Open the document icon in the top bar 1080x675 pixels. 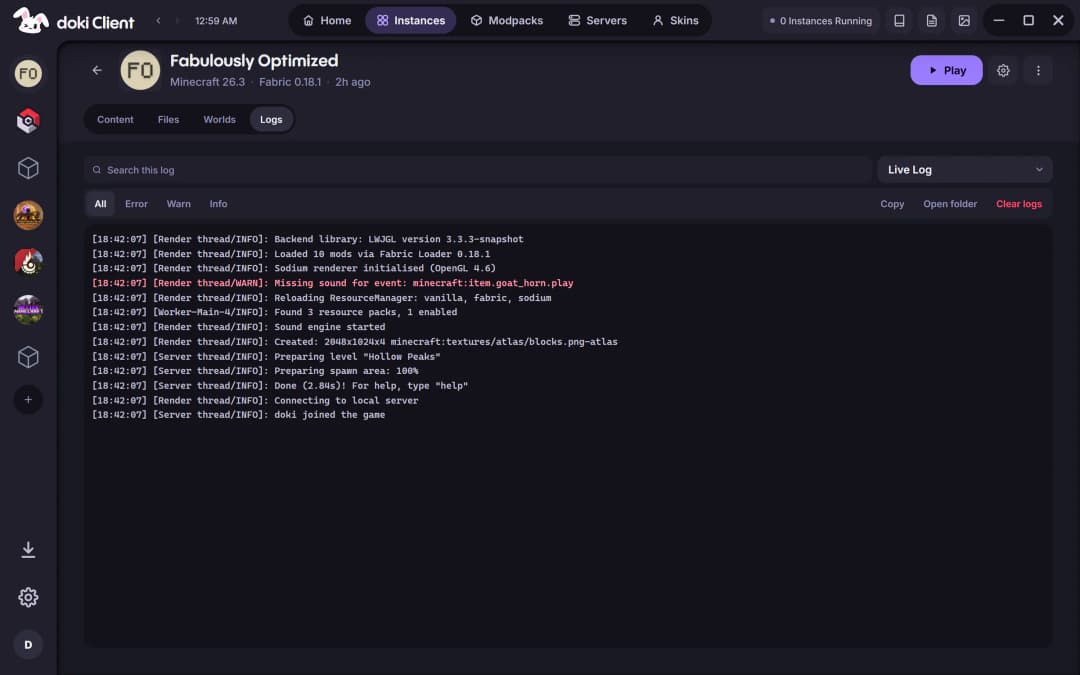(931, 21)
